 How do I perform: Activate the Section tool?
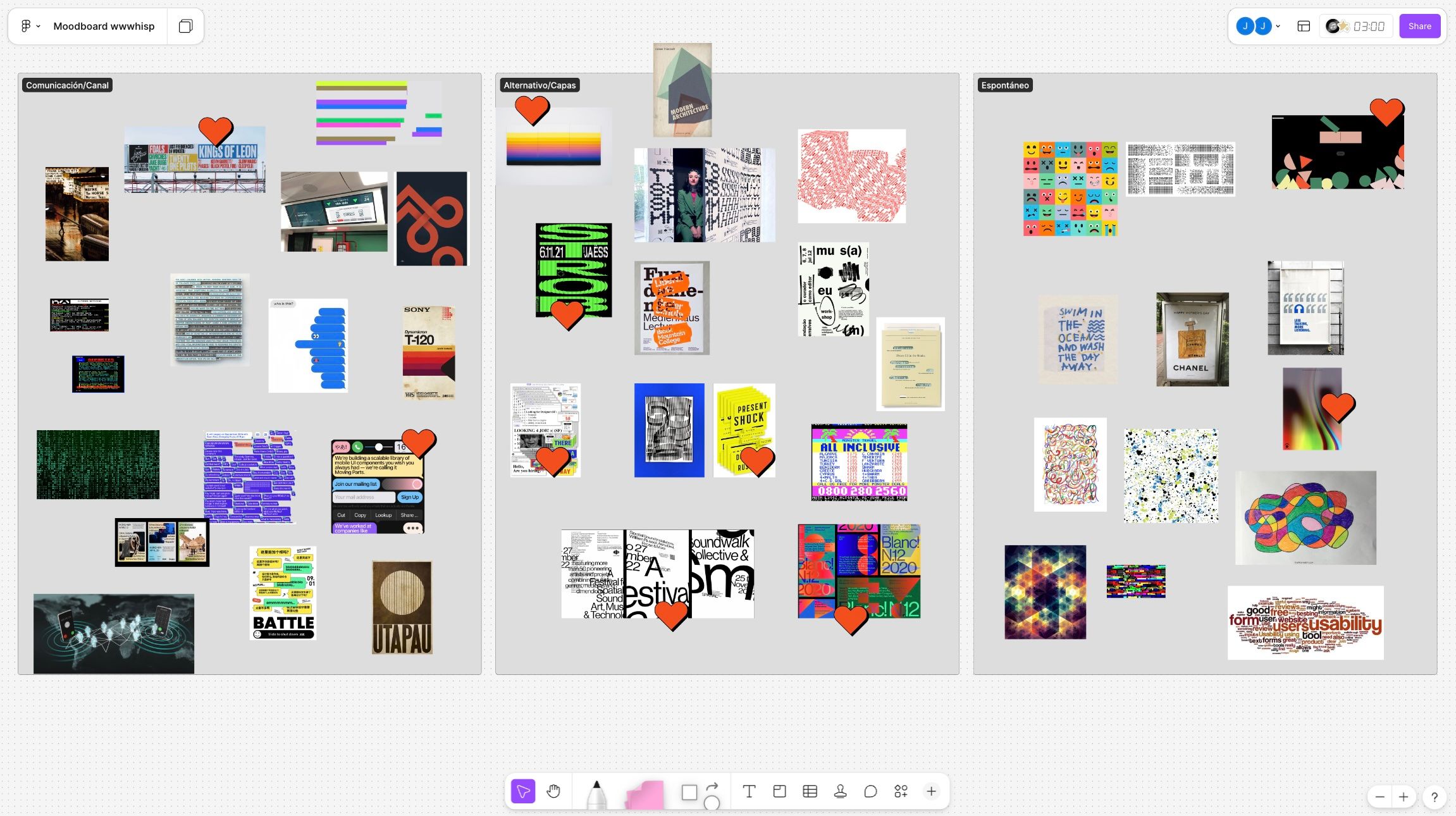coord(779,791)
